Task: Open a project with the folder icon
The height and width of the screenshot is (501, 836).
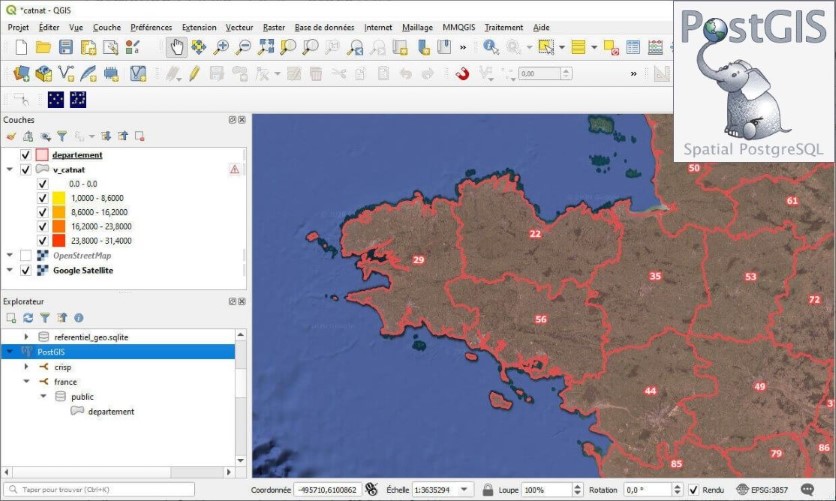Action: tap(43, 47)
